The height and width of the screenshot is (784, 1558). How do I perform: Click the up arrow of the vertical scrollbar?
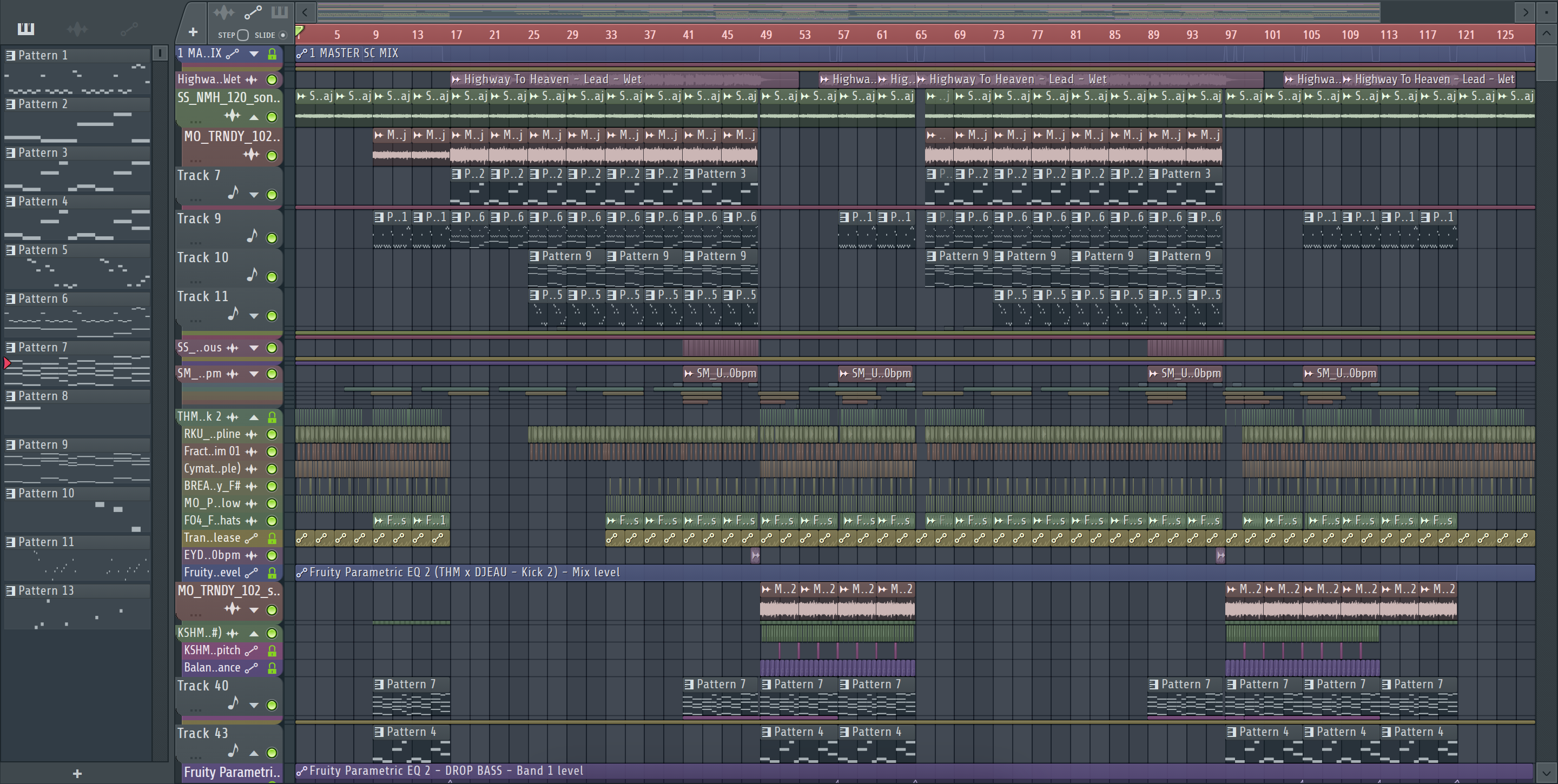(1547, 33)
